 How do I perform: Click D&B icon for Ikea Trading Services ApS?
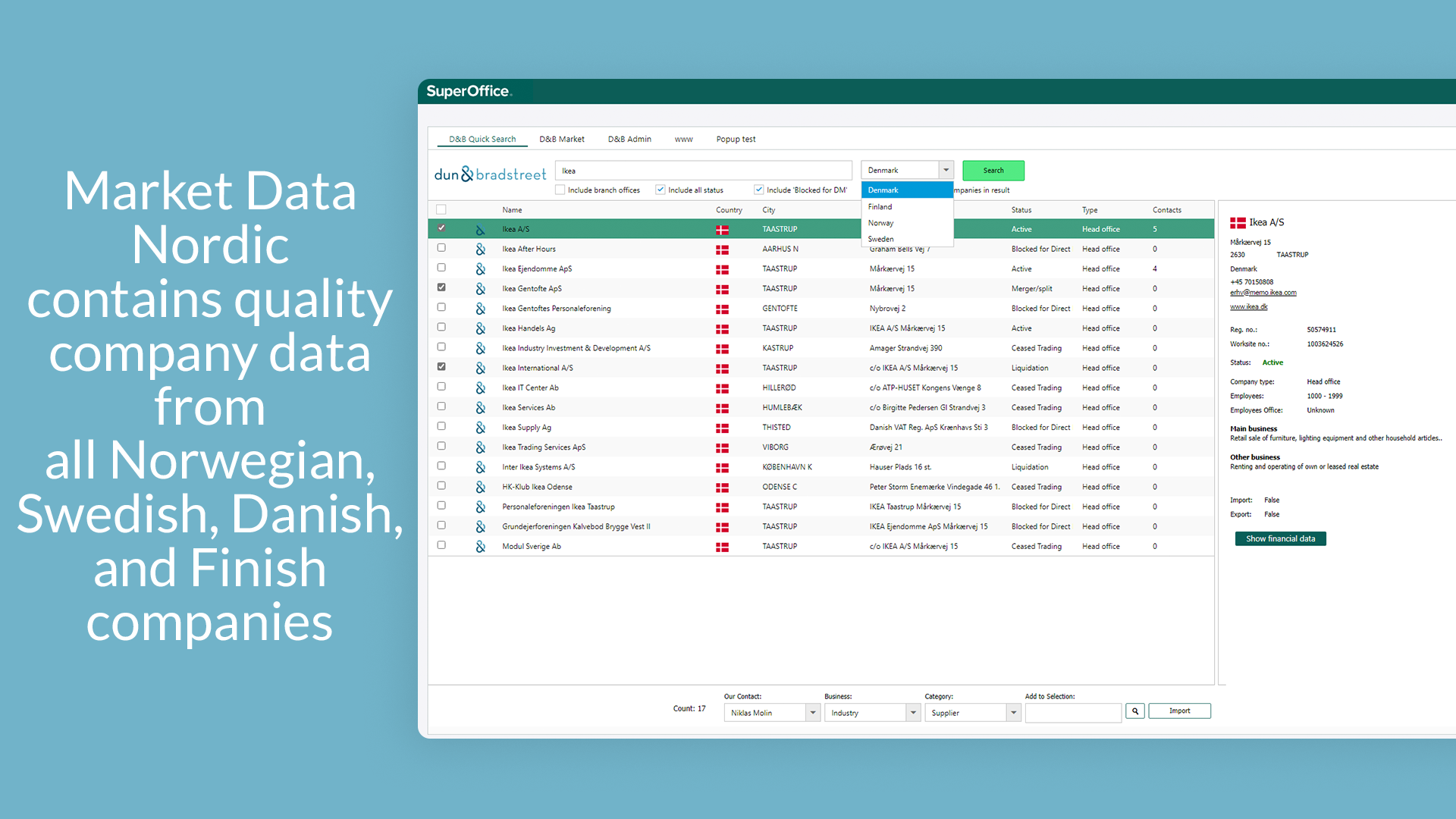coord(480,447)
